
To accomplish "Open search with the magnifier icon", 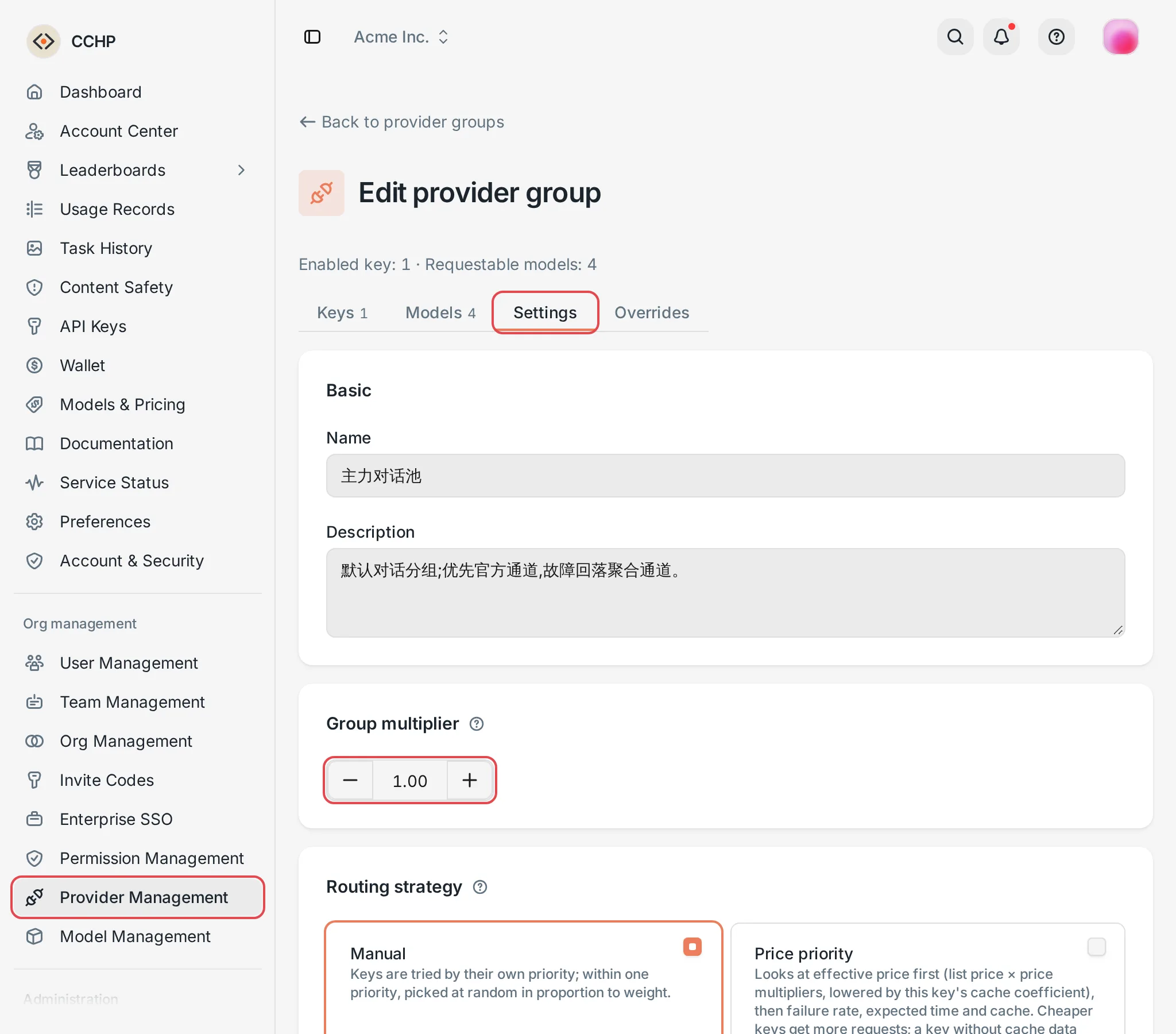I will coord(955,37).
